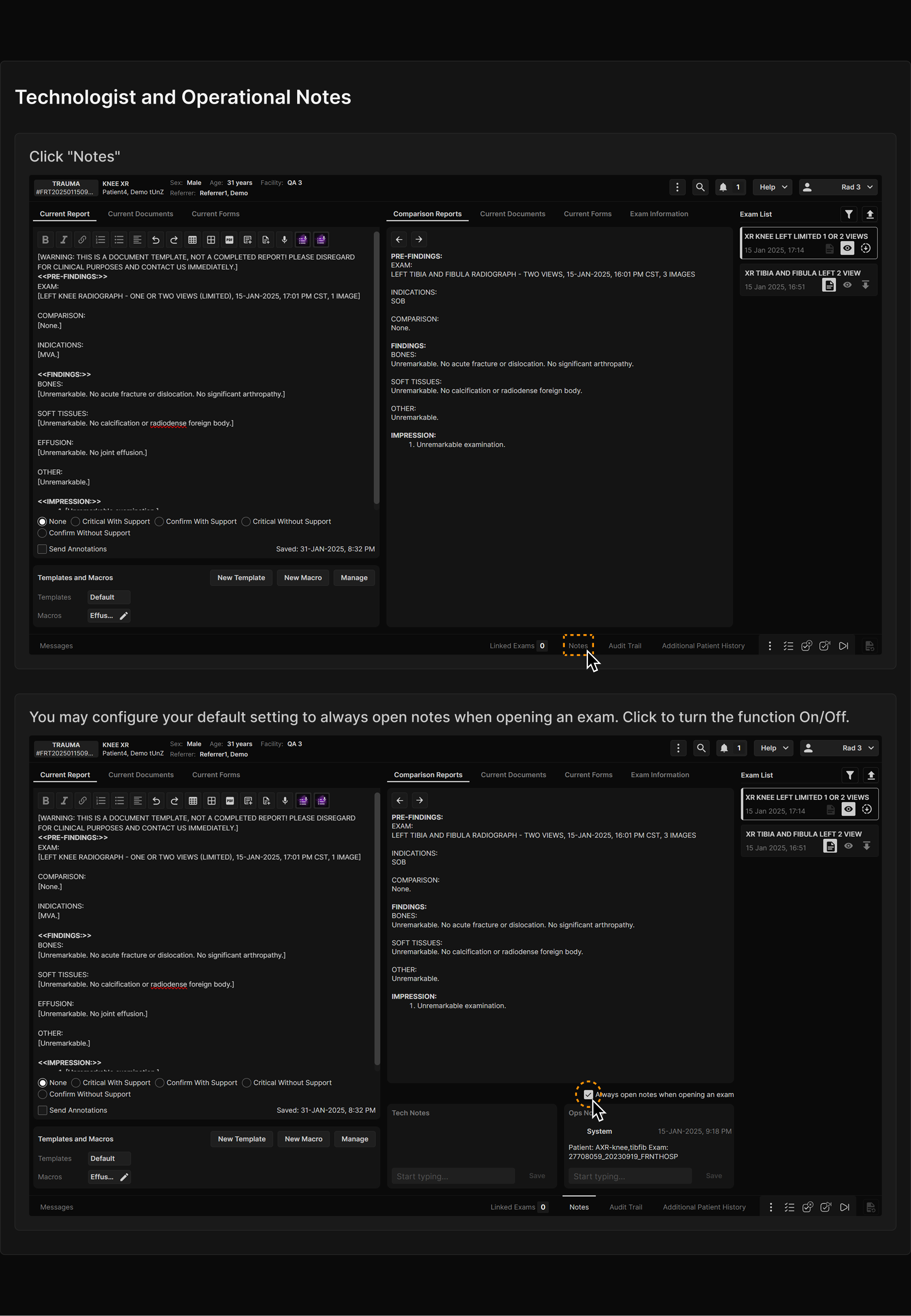Open the Default template selector, top screenshot
This screenshot has height=1316, width=911.
coord(109,598)
